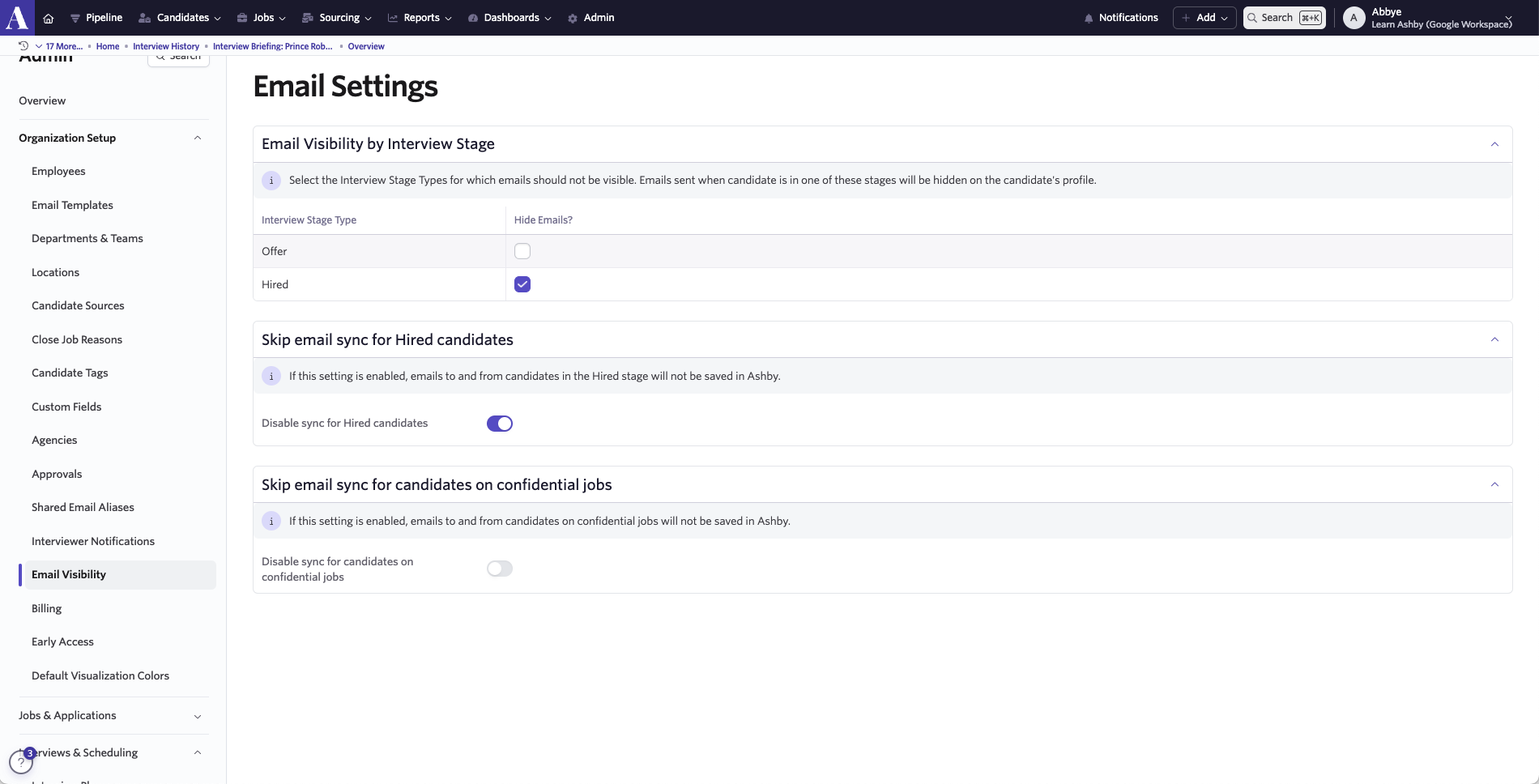Click the info icon in the Email Visibility section
Screen dimensions: 1539x784
point(271,181)
